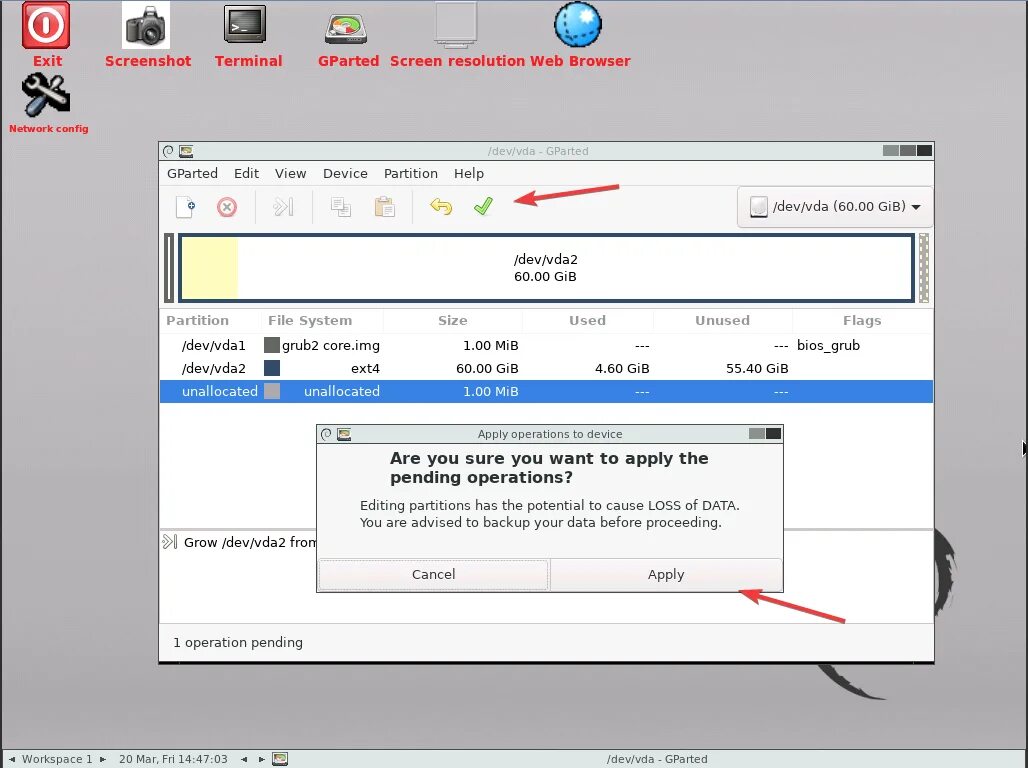Click the 55.40 GiB unused value
This screenshot has height=768, width=1028.
point(757,368)
